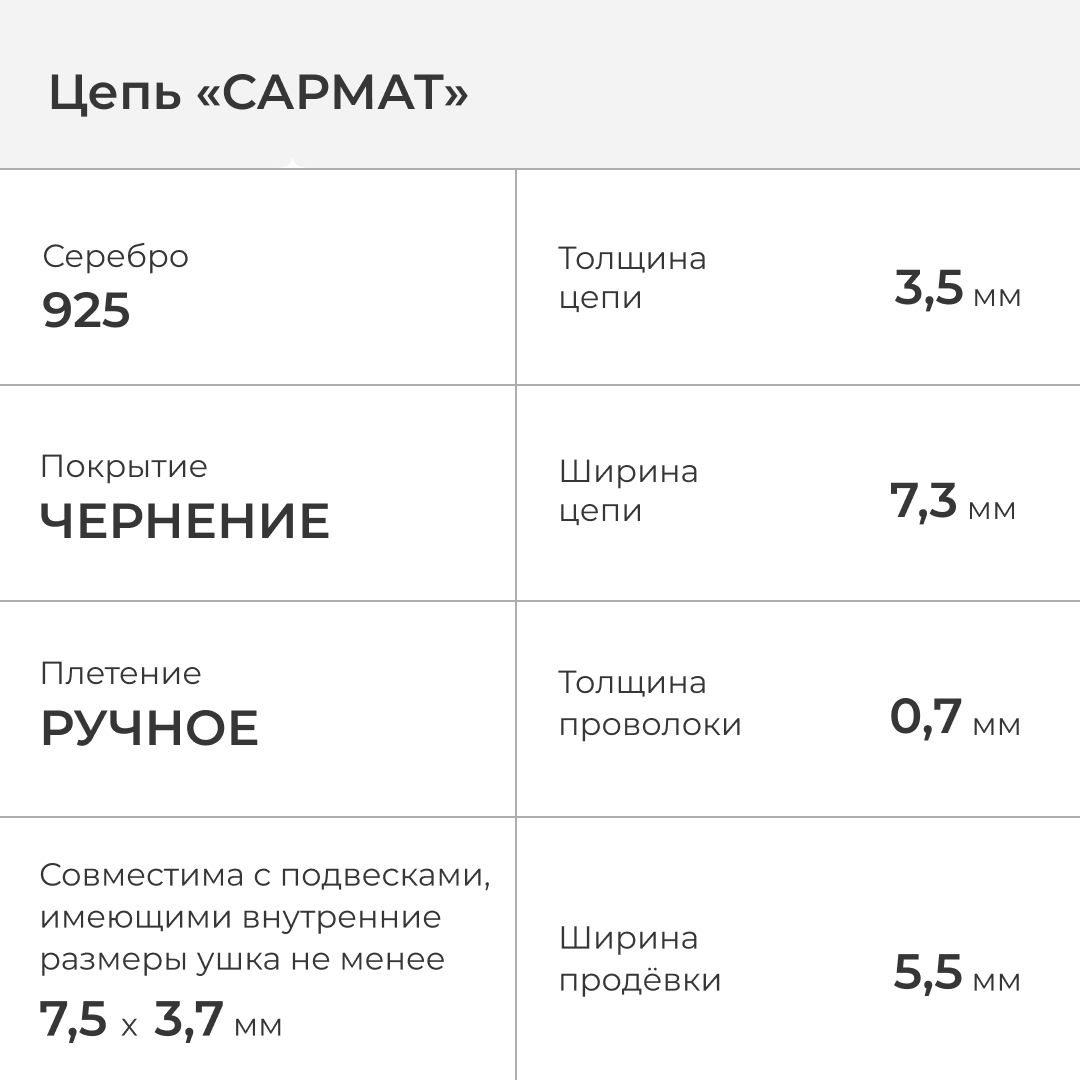The image size is (1080, 1080).
Task: Click the x between bail dimensions
Action: tap(130, 1026)
